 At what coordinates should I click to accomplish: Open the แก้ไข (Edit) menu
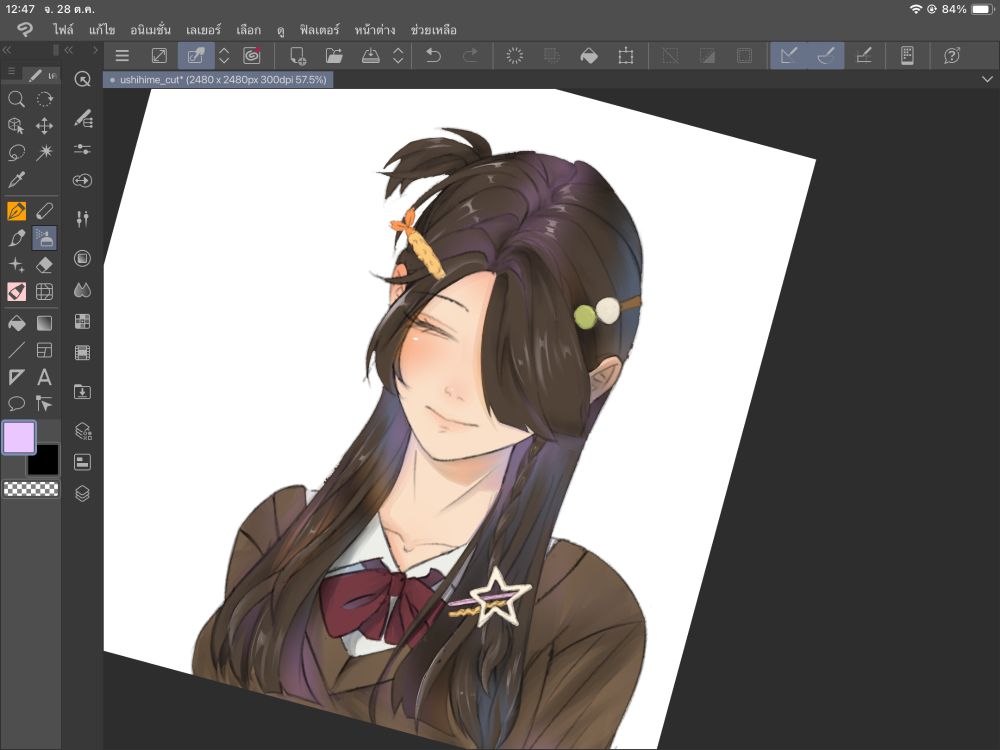click(102, 30)
